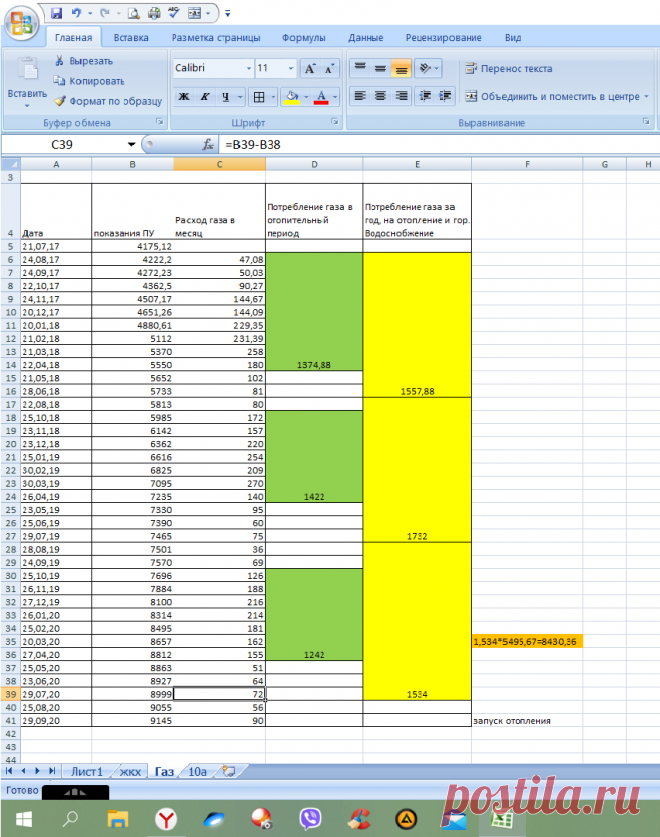Viewport: 660px width, 837px height.
Task: Open the Calibri font name dropdown
Action: [x=249, y=69]
